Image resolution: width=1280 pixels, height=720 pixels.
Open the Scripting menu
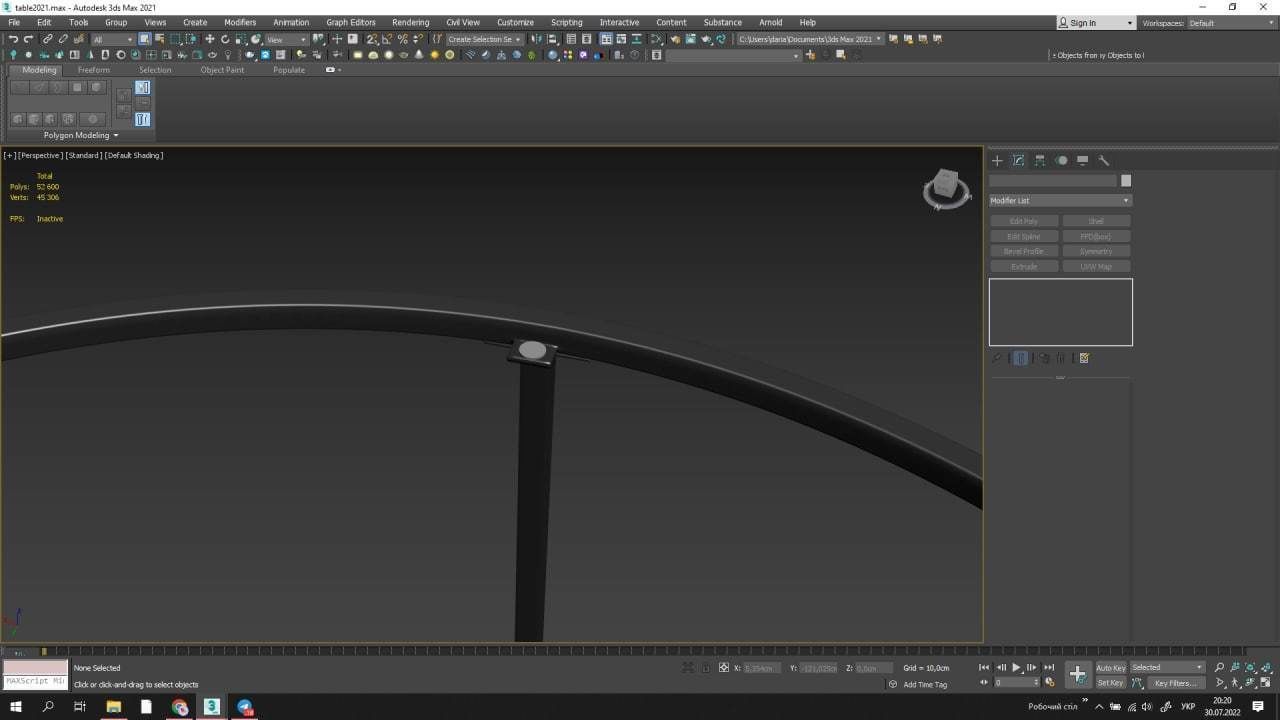coord(566,22)
